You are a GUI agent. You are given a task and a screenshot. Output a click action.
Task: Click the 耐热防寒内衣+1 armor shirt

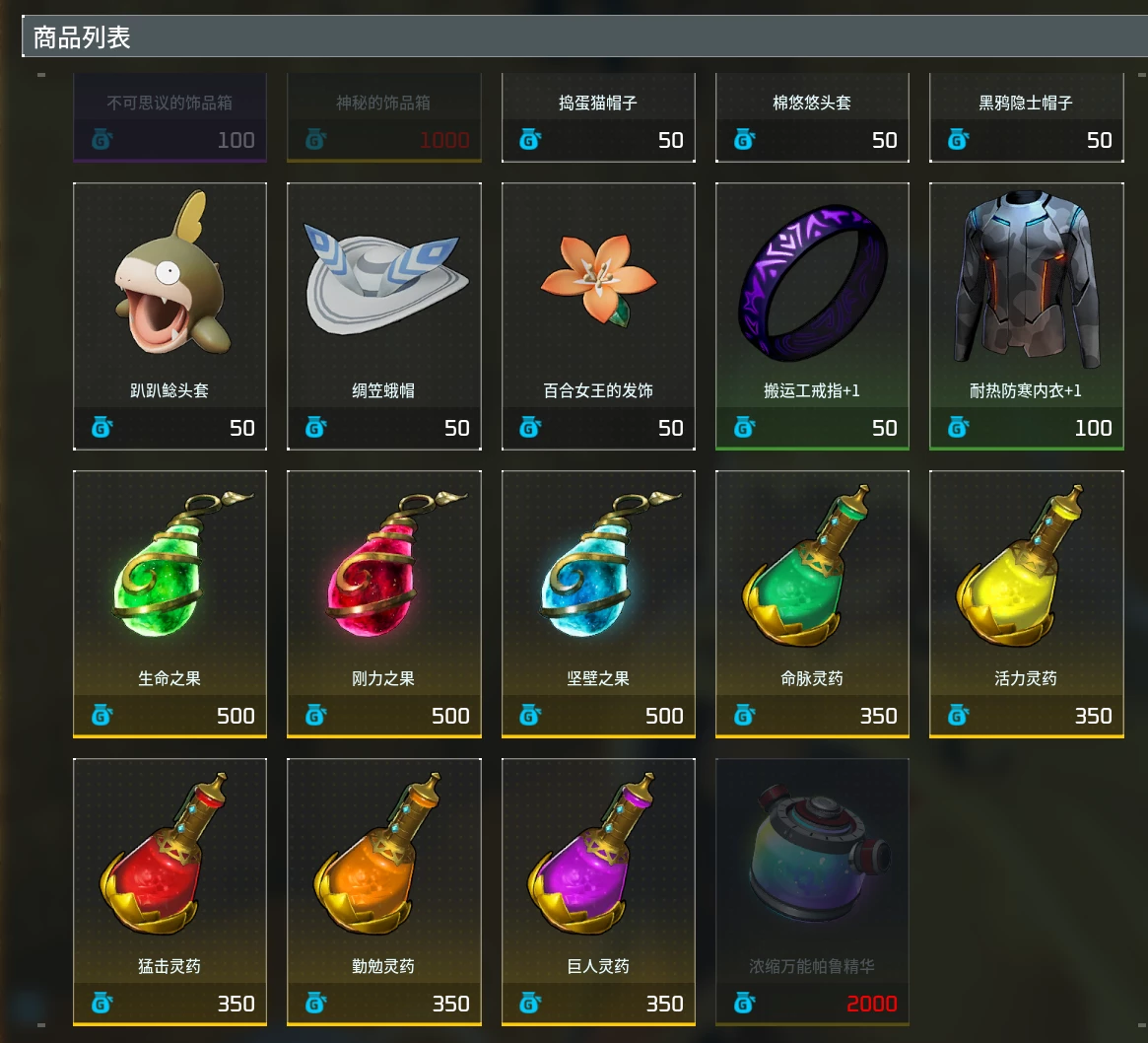pyautogui.click(x=1026, y=315)
